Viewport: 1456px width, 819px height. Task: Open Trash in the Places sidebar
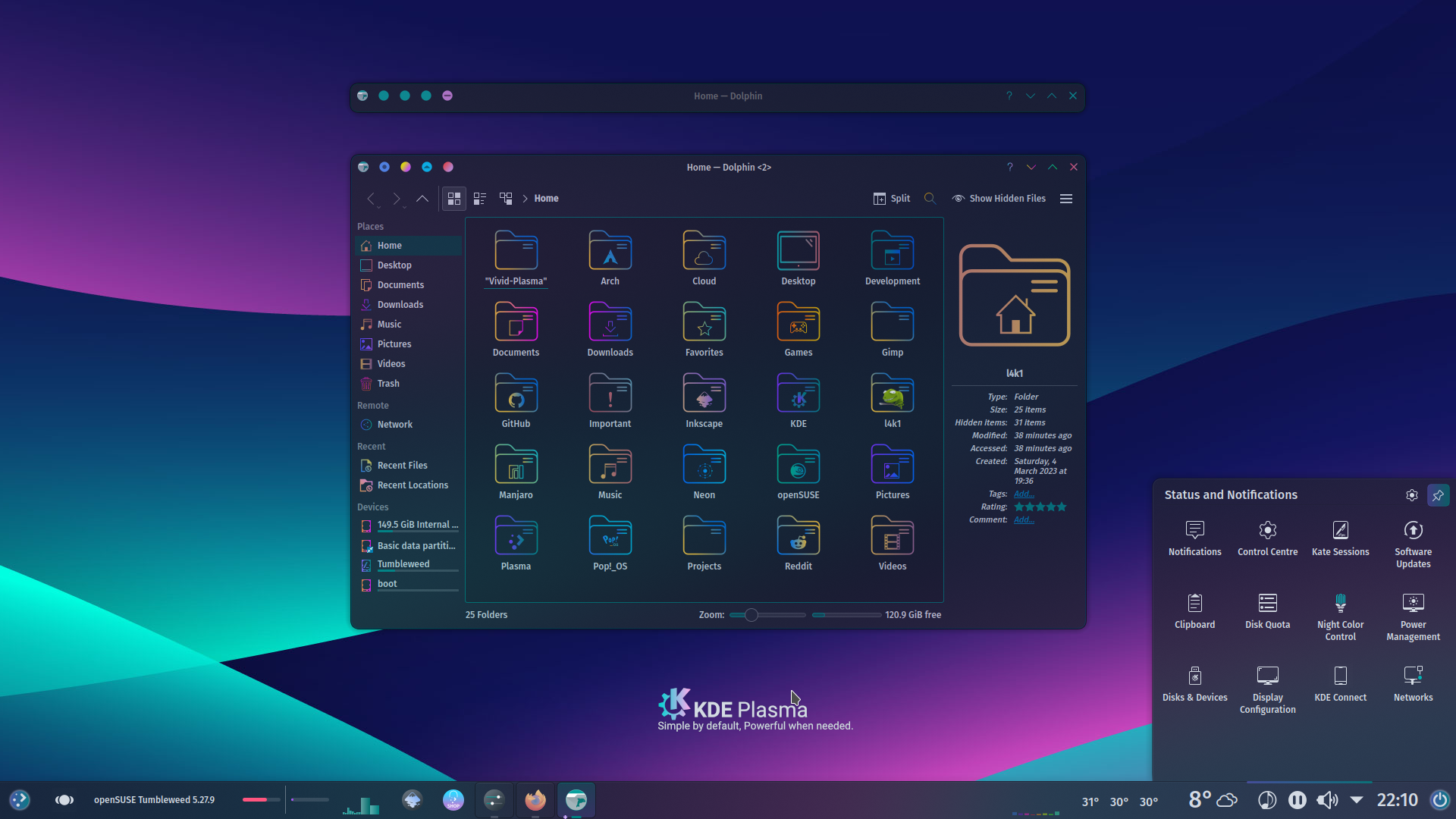(x=408, y=384)
